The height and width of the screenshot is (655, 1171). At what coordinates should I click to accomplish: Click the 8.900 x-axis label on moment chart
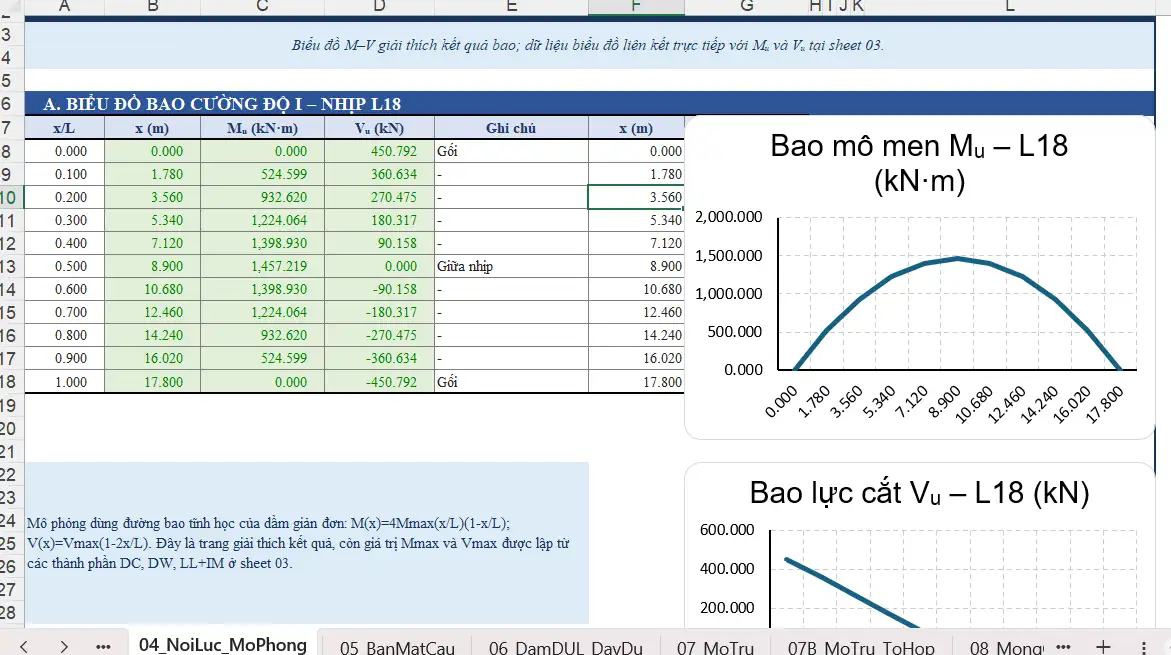[945, 402]
